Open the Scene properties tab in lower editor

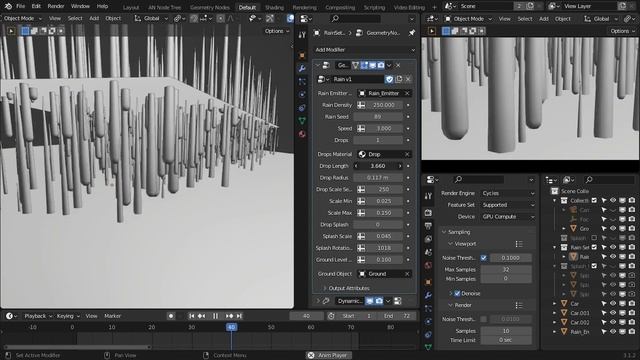point(428,252)
